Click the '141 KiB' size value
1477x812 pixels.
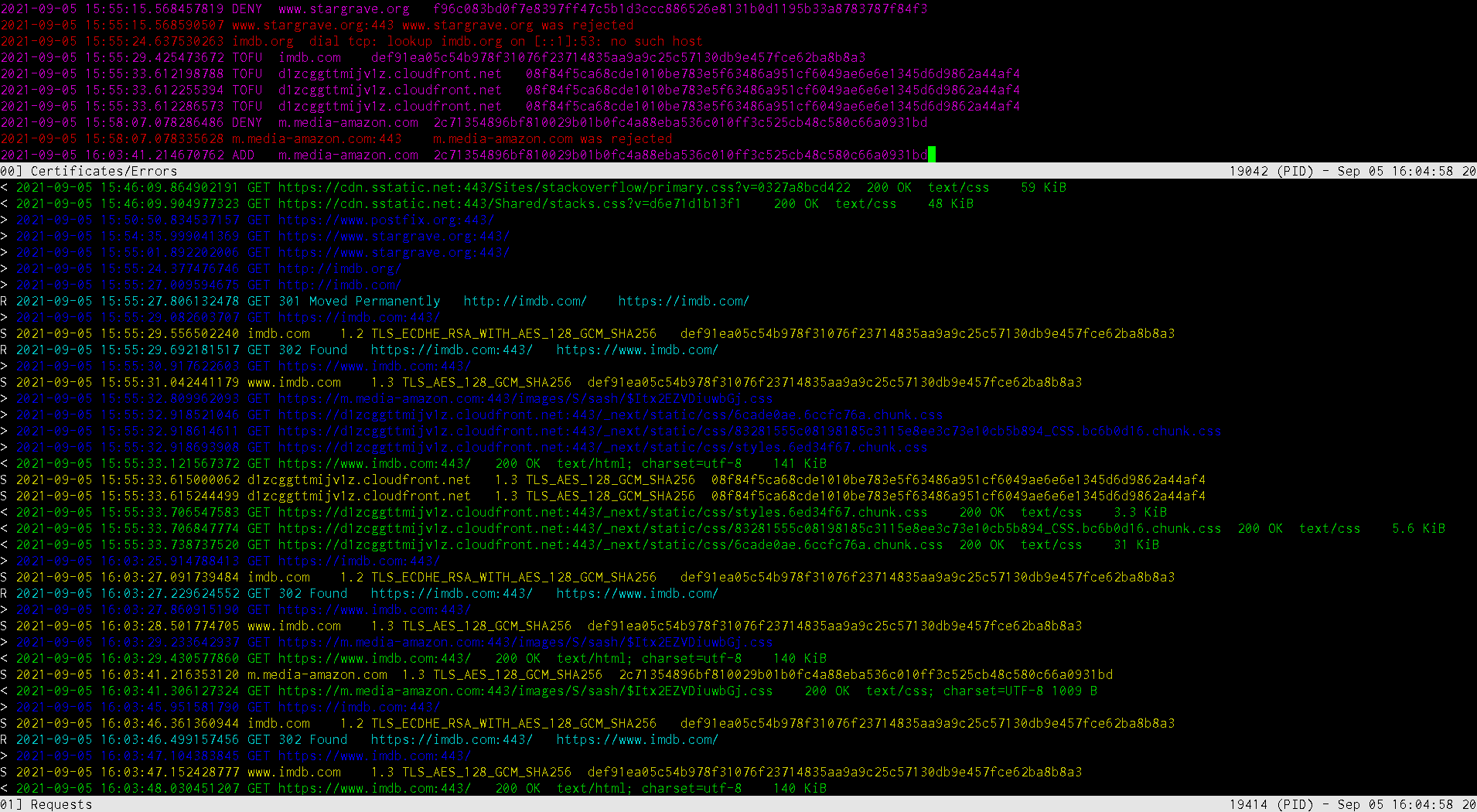click(x=800, y=463)
